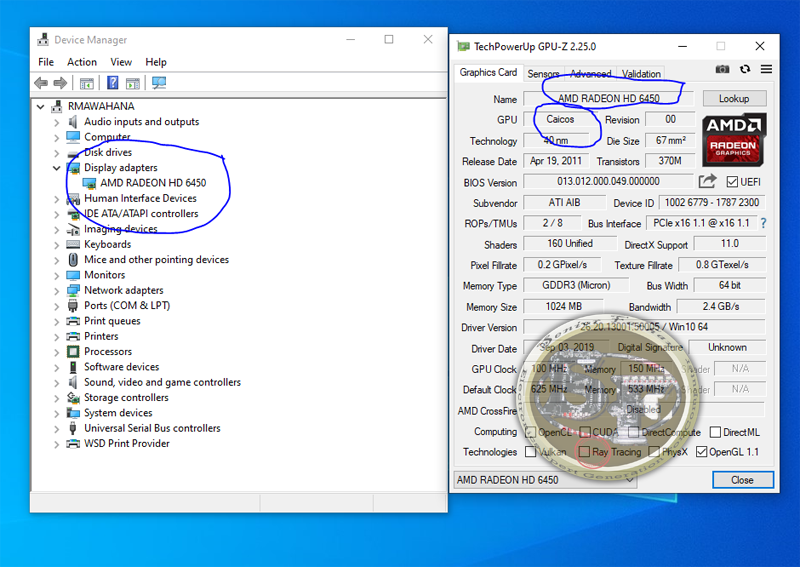Select Software devices in the tree
Viewport: 800px width, 567px height.
121,367
